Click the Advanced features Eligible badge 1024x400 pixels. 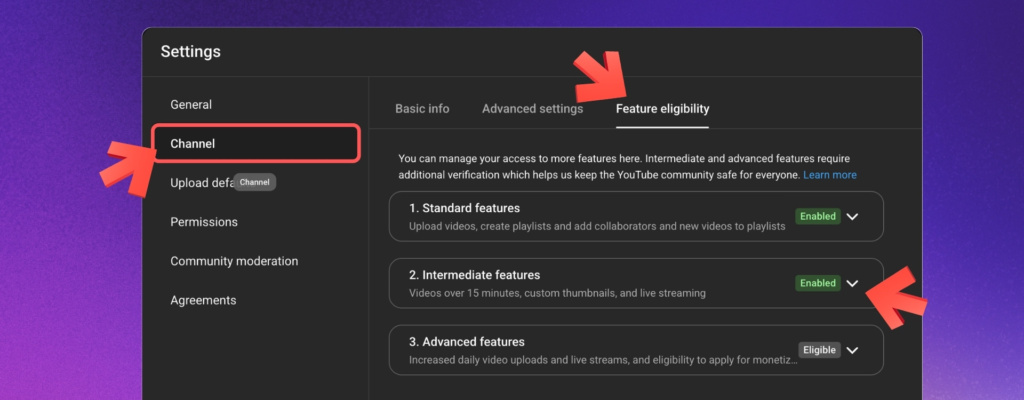point(817,350)
